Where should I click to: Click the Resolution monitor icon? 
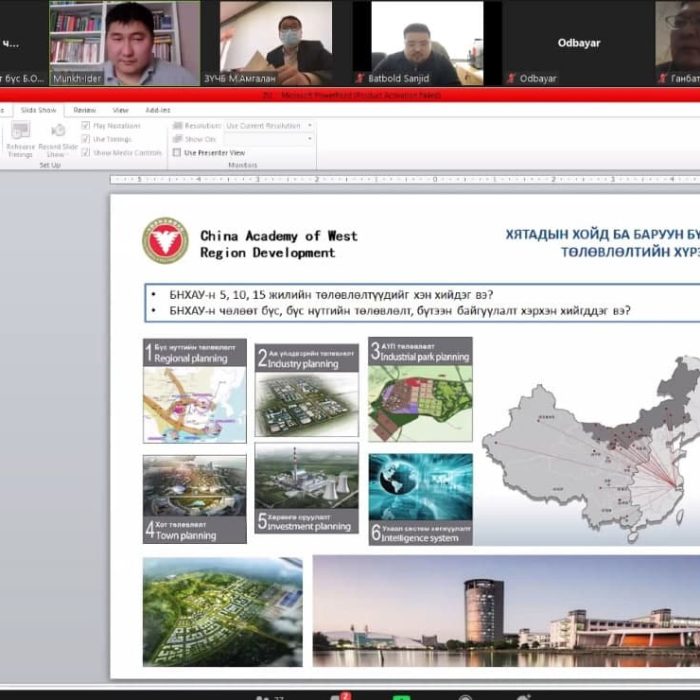[177, 126]
